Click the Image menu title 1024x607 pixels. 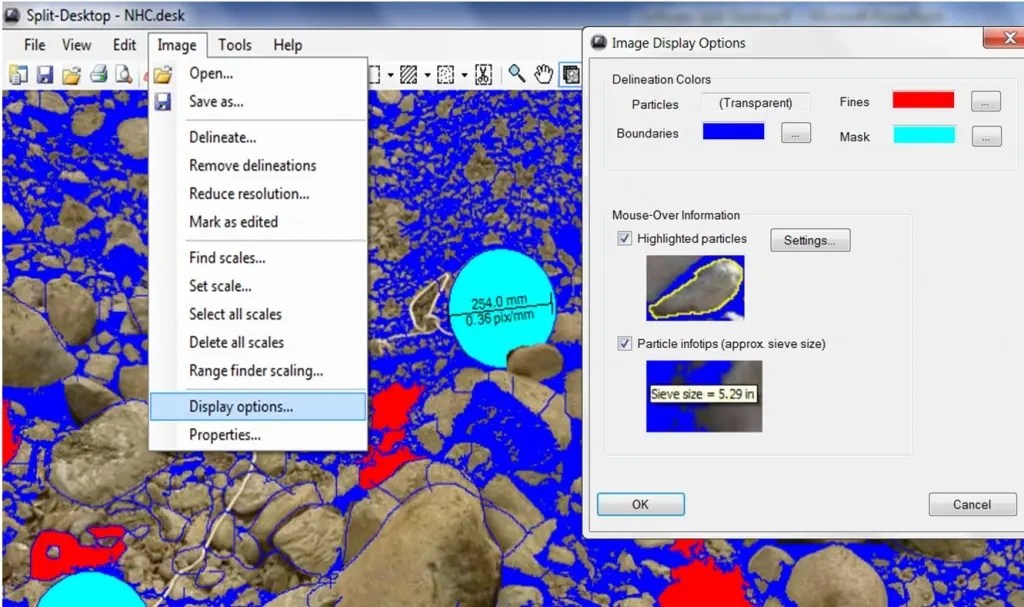tap(177, 45)
